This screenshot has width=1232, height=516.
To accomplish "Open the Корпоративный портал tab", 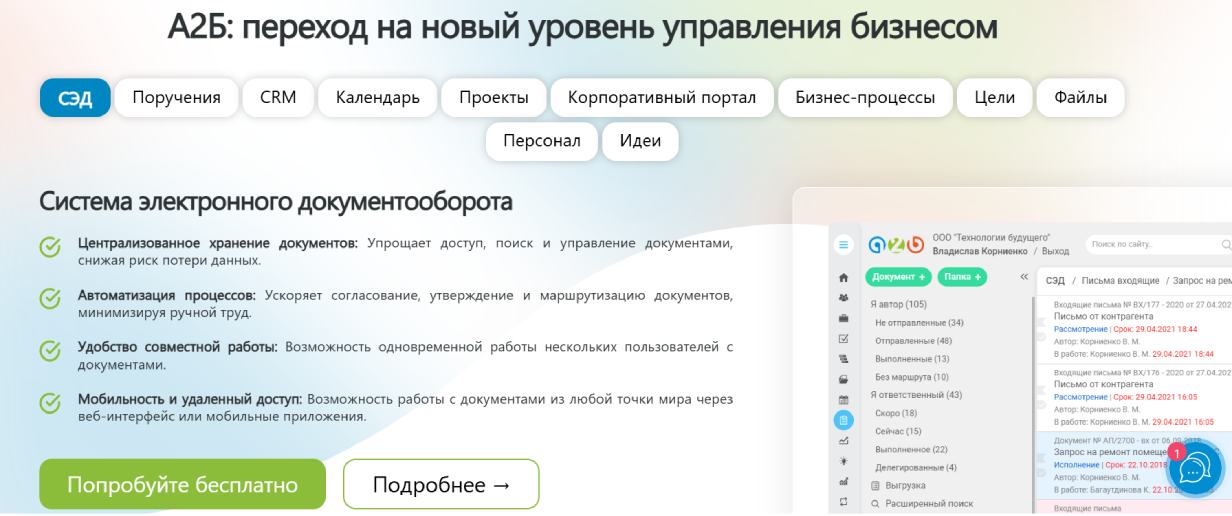I will click(x=661, y=98).
